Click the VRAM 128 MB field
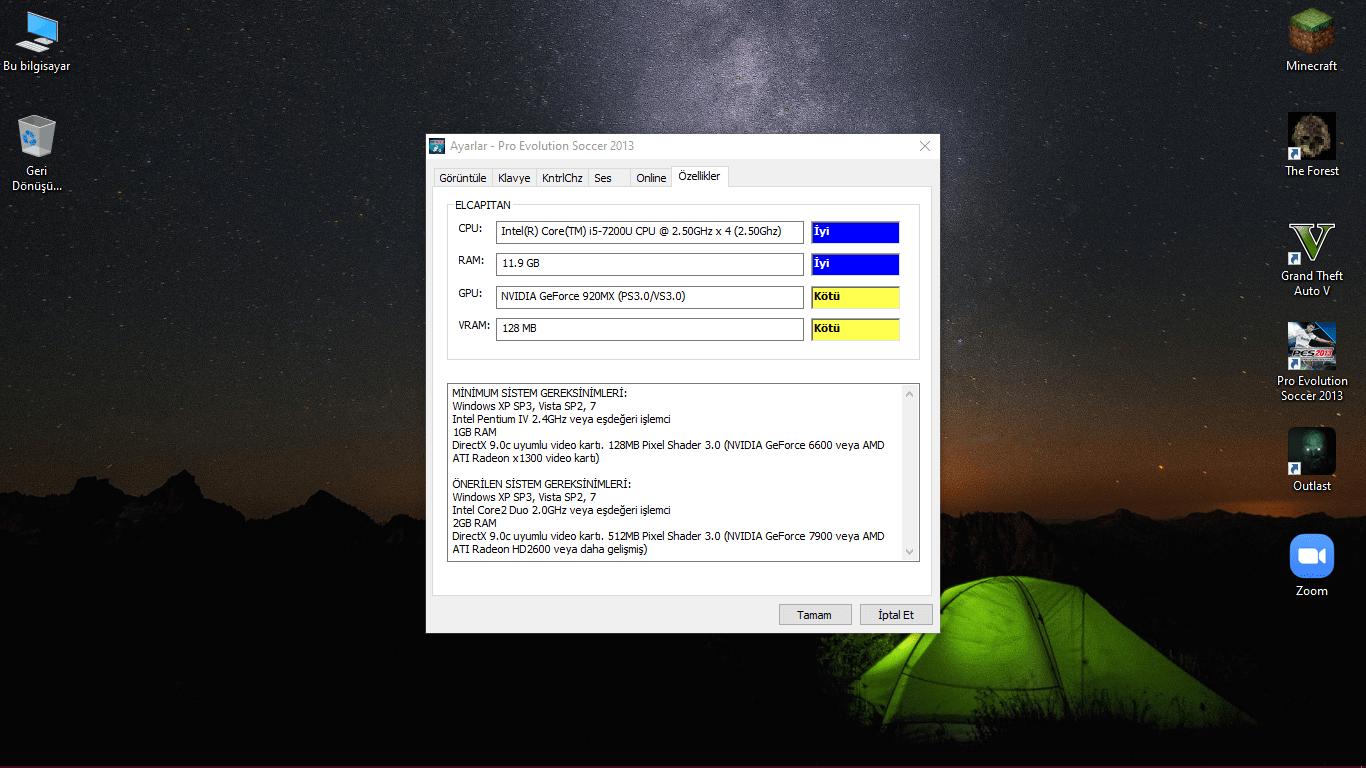The height and width of the screenshot is (768, 1366). click(x=650, y=329)
